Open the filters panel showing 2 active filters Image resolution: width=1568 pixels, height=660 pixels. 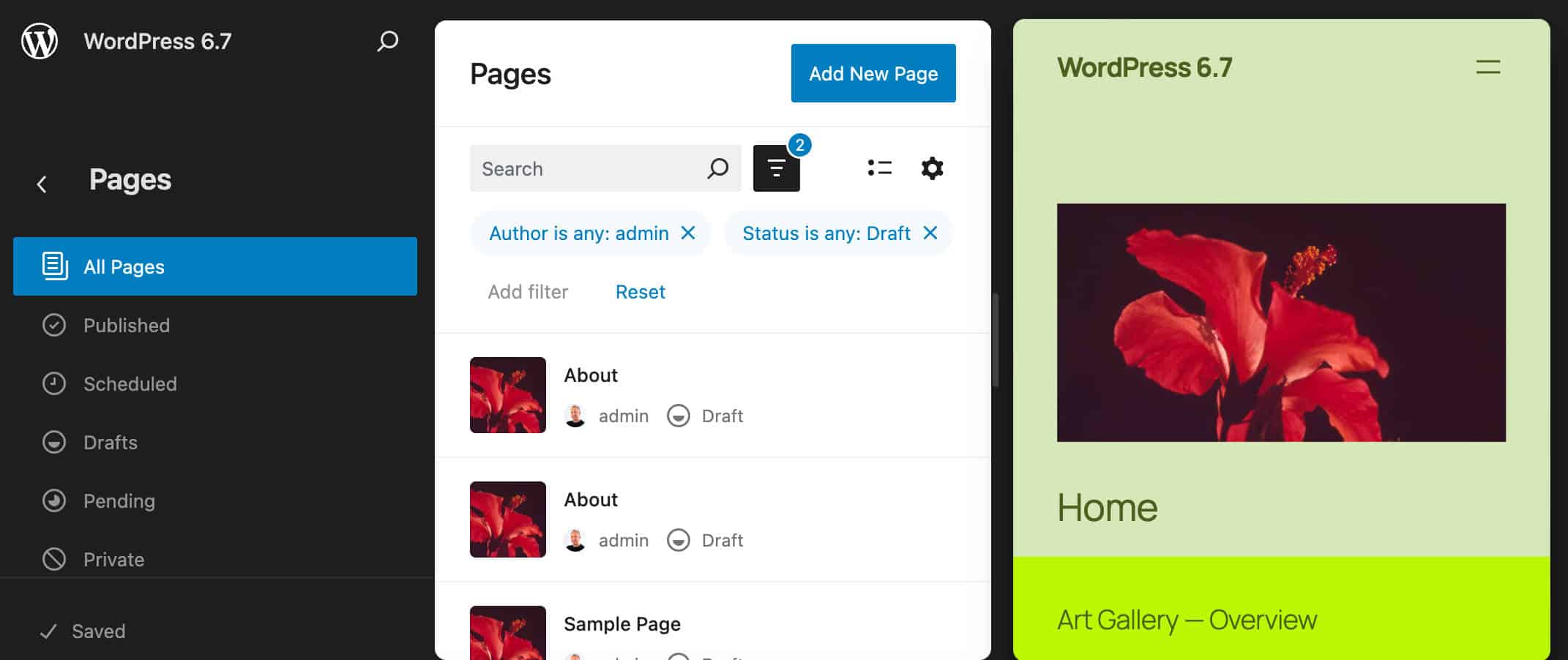(x=776, y=168)
